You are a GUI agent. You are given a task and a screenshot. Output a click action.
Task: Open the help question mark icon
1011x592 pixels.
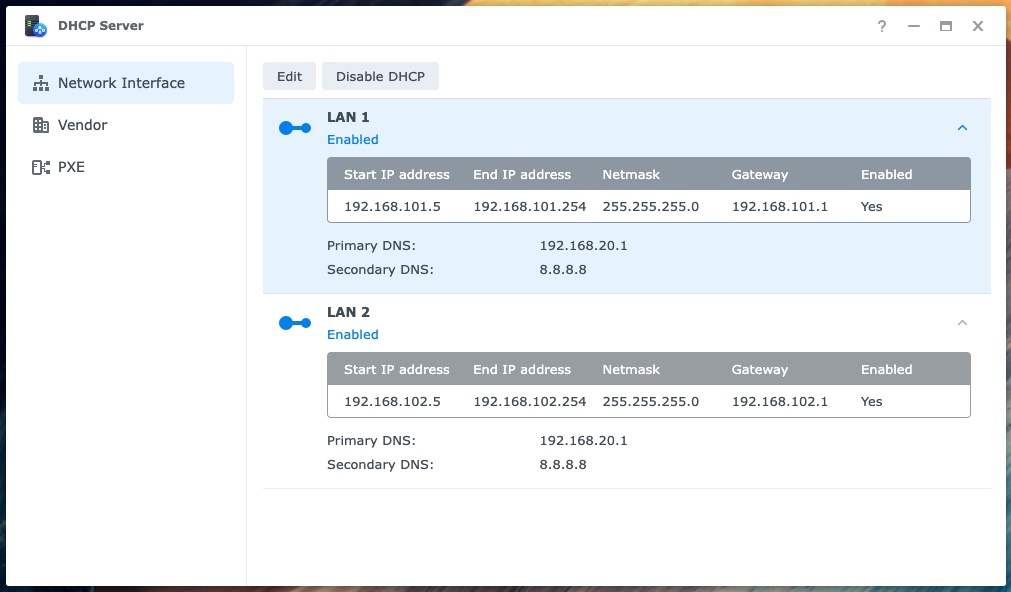click(x=881, y=26)
